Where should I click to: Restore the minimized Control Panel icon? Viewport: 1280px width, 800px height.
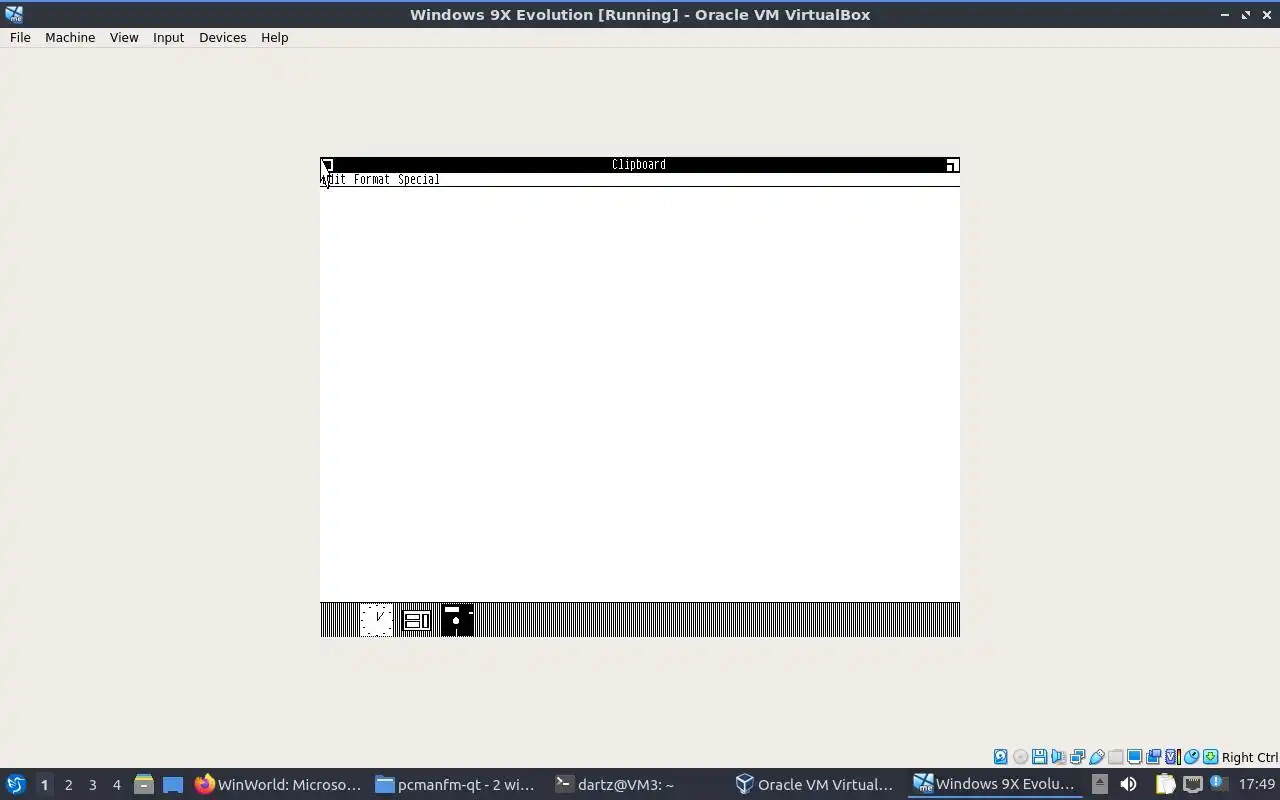(417, 620)
